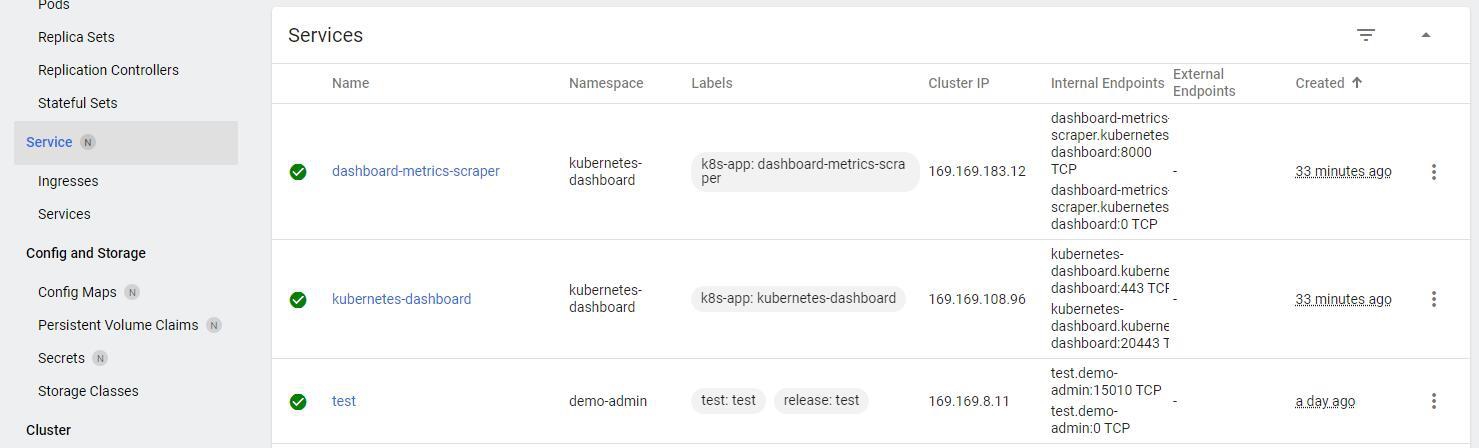Image resolution: width=1479 pixels, height=448 pixels.
Task: Click the k8s-app: kubernetes-dashboard label chip
Action: pyautogui.click(x=798, y=299)
